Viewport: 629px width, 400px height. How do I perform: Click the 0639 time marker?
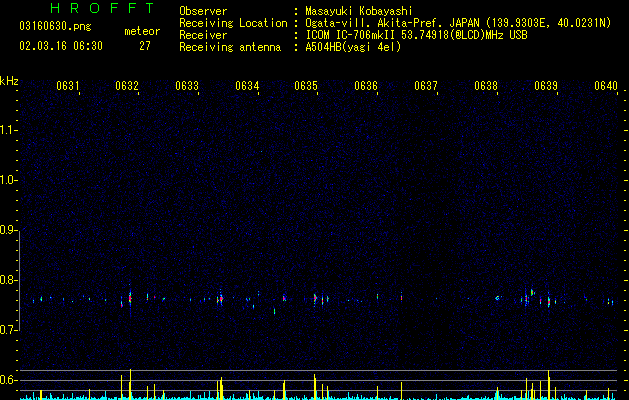tap(546, 86)
